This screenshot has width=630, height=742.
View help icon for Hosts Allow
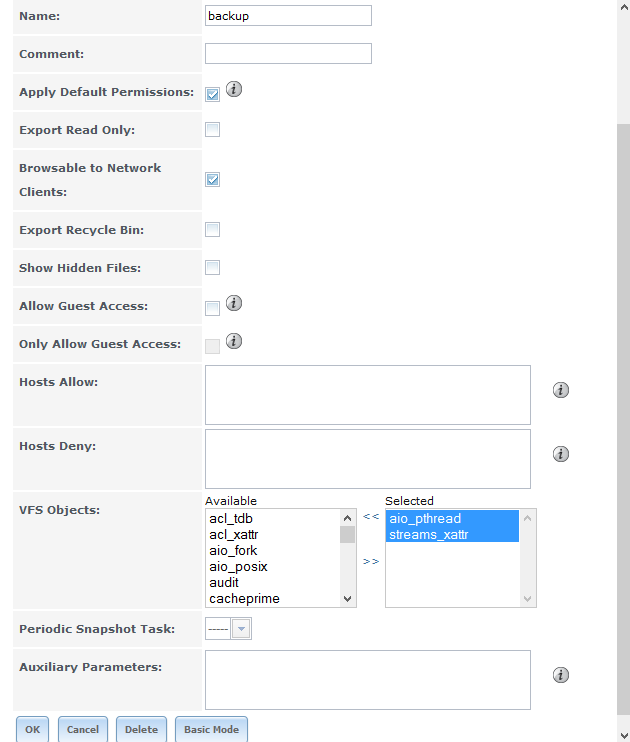(560, 390)
